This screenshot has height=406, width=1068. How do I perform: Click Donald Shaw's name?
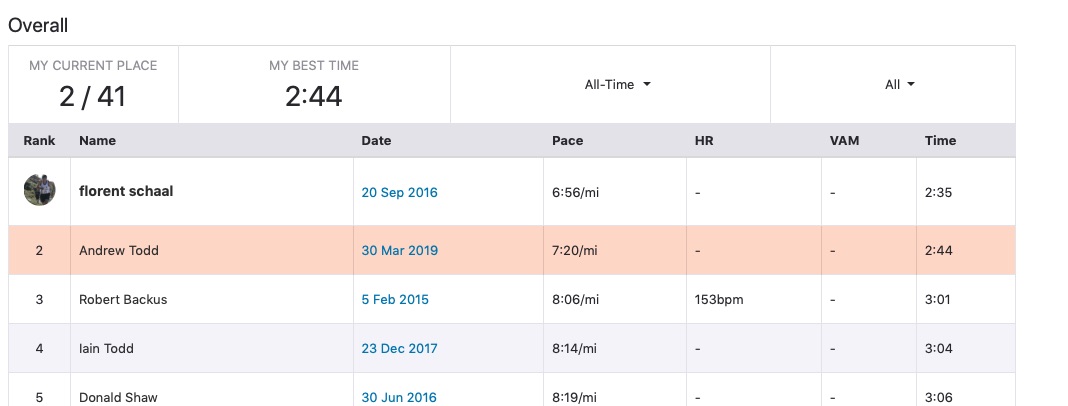click(x=118, y=397)
